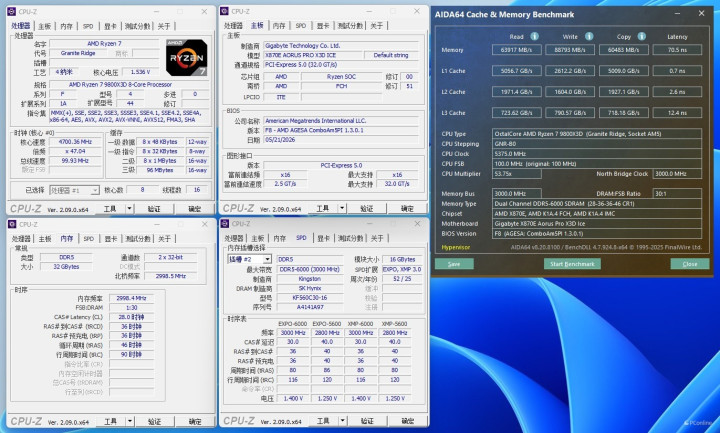Click 工具 button in SPD window

point(323,421)
